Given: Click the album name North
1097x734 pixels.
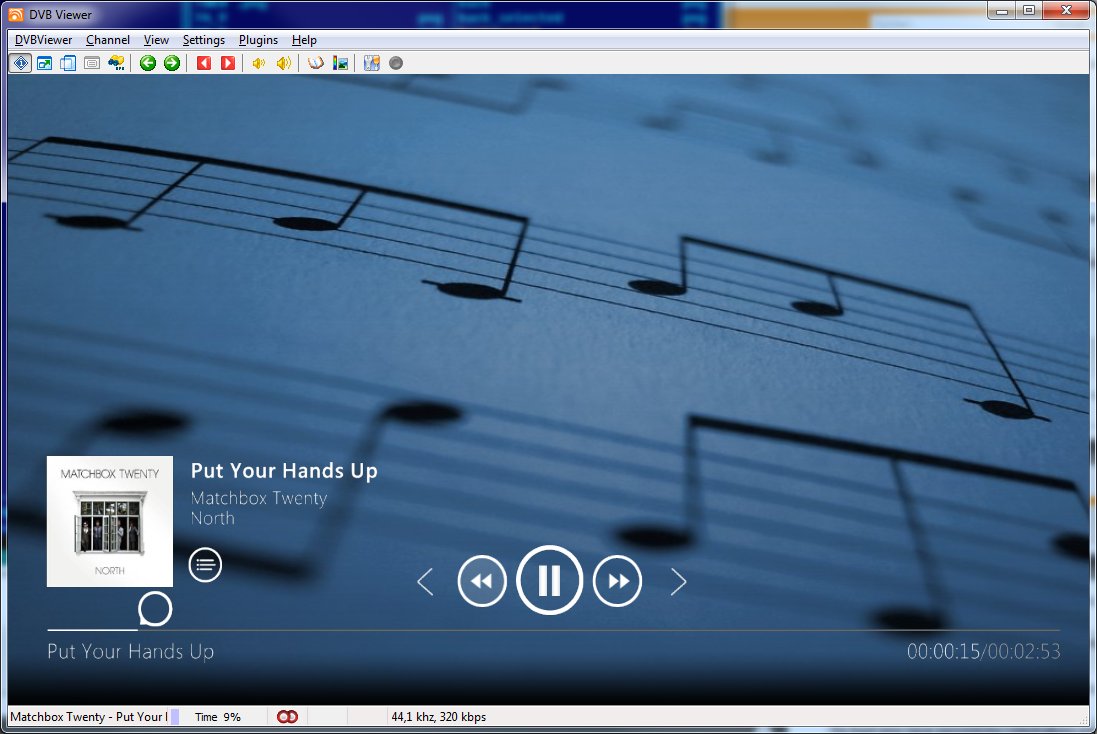Looking at the screenshot, I should click(213, 518).
